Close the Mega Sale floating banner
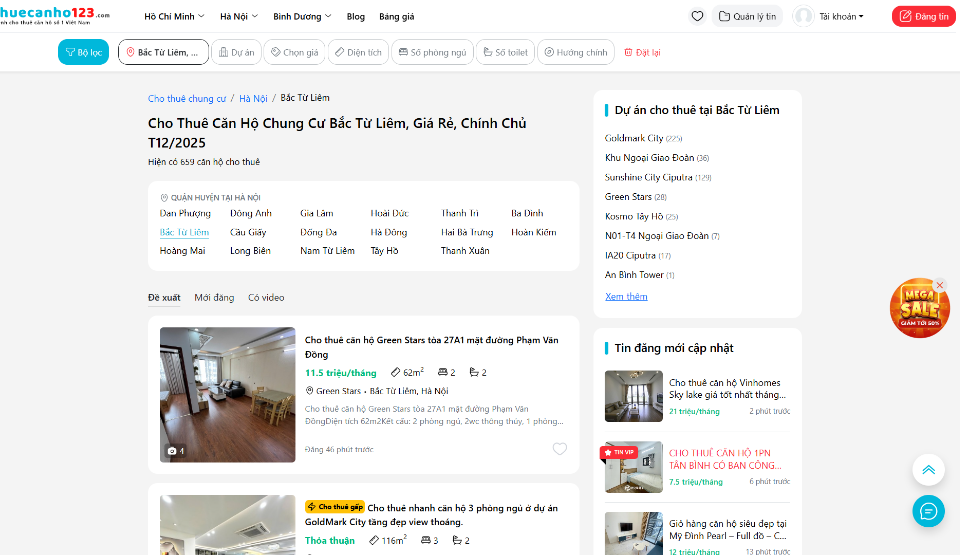This screenshot has width=960, height=555. coord(939,286)
